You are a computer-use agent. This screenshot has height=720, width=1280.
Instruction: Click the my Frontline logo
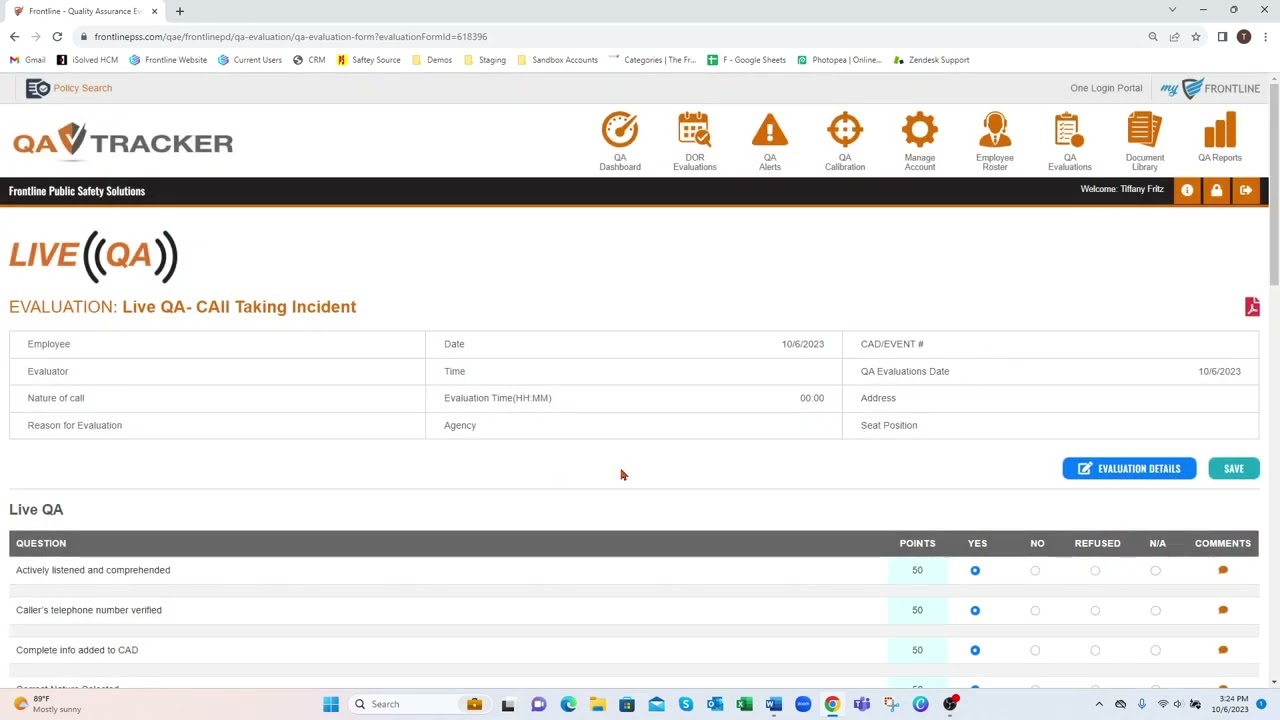(1210, 88)
